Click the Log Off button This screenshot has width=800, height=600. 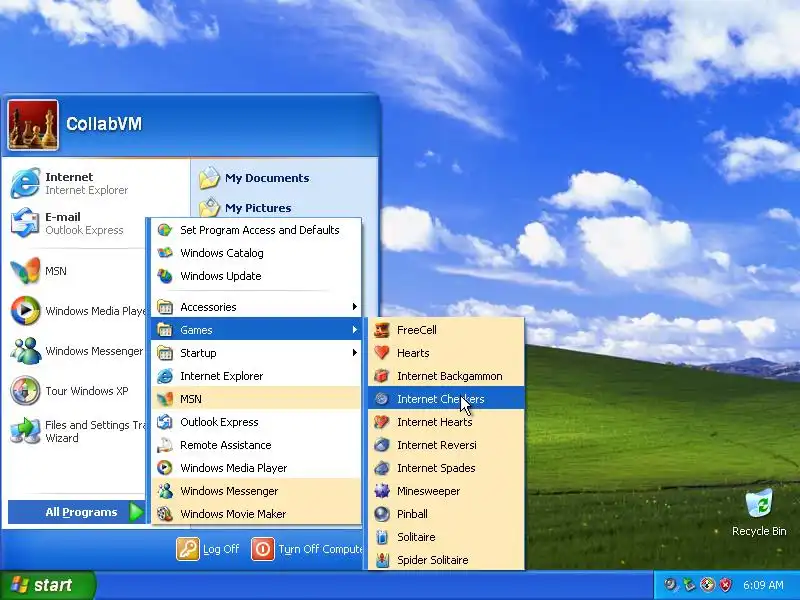click(208, 549)
